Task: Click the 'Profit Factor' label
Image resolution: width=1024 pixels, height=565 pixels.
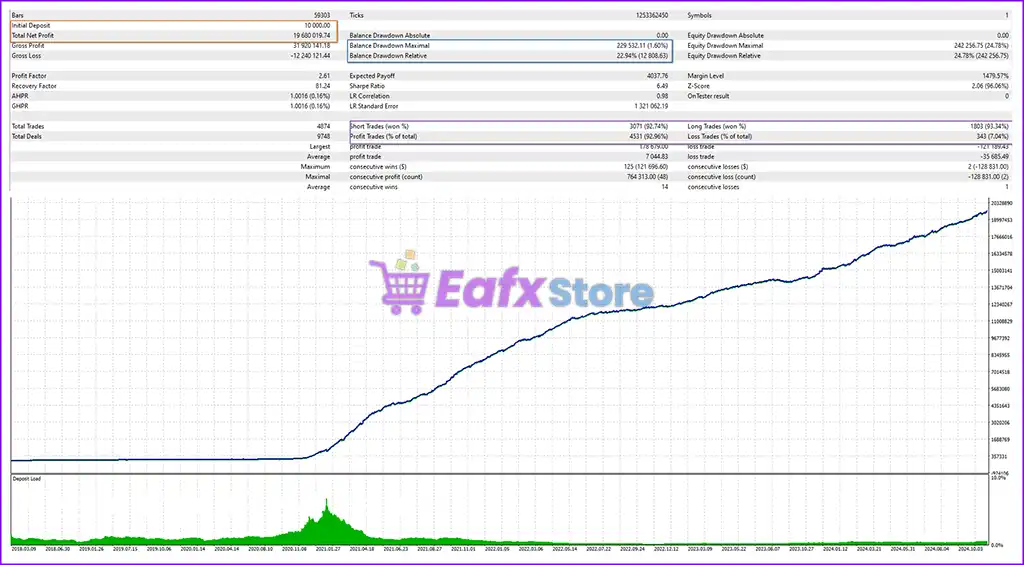Action: [x=29, y=76]
